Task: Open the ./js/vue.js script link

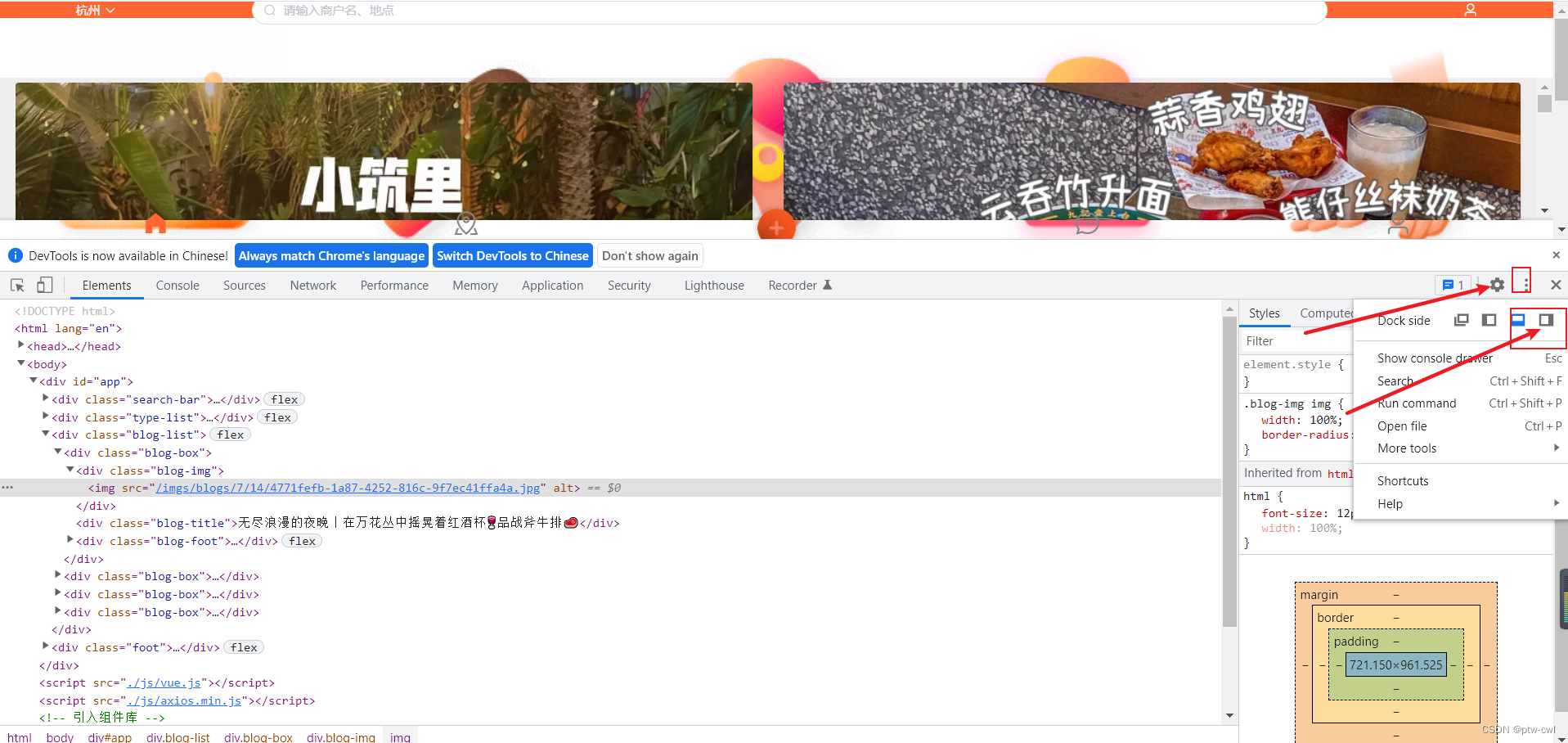Action: (164, 683)
